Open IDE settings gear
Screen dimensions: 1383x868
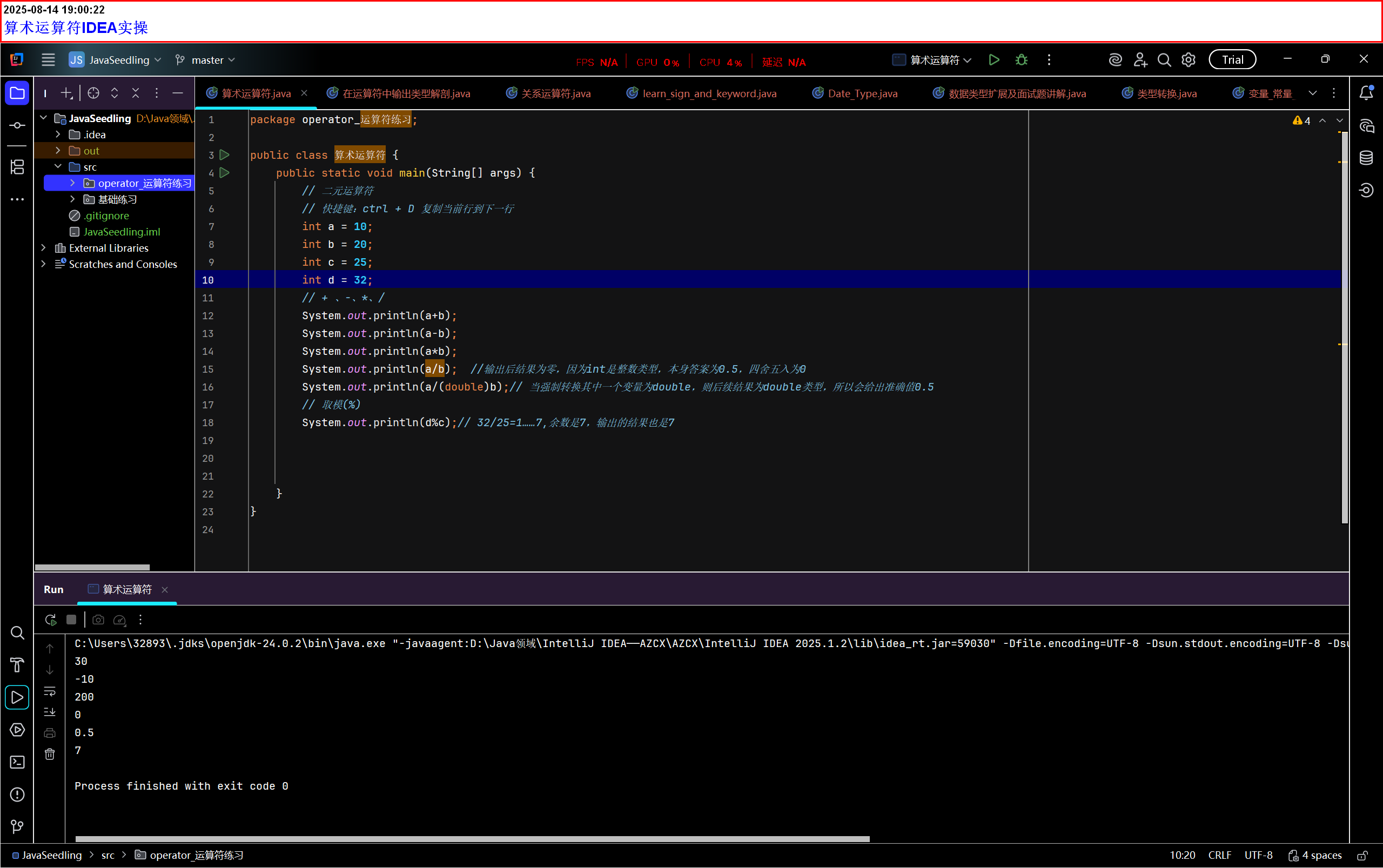[x=1189, y=60]
